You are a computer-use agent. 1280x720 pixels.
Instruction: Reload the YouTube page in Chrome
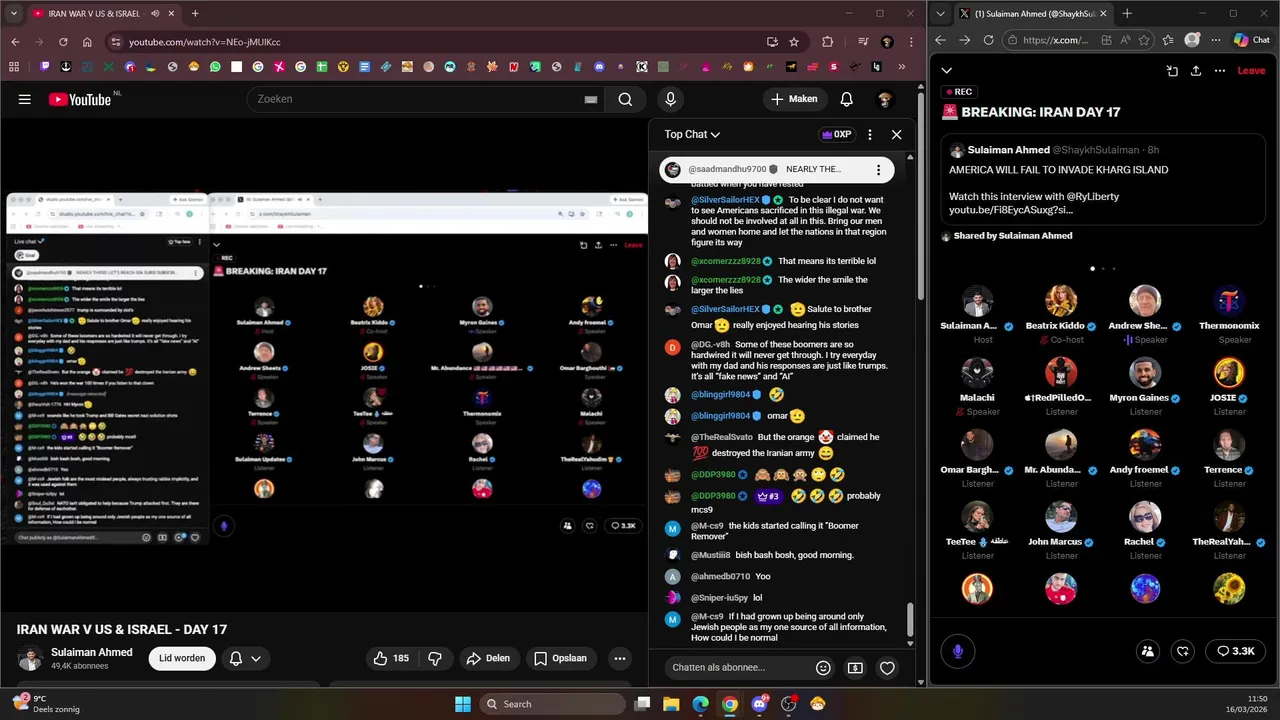point(63,42)
